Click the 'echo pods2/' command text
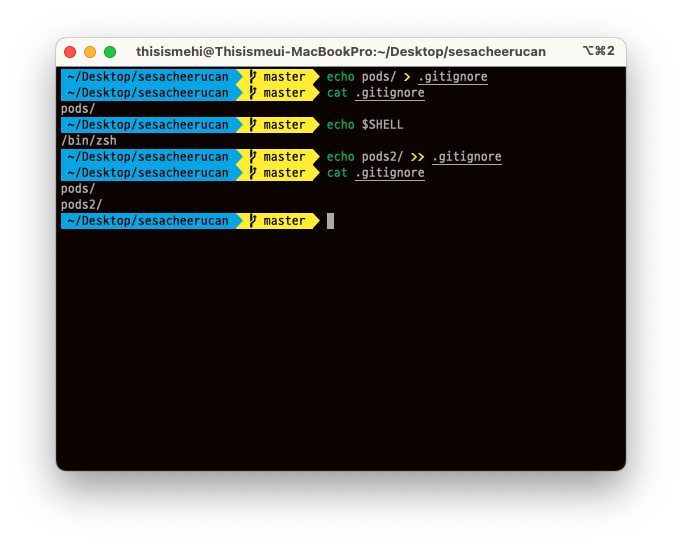The image size is (682, 545). [364, 157]
